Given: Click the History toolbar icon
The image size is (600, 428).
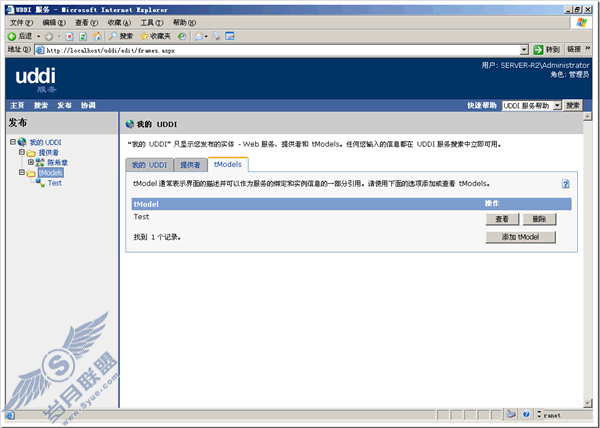Looking at the screenshot, I should 183,36.
